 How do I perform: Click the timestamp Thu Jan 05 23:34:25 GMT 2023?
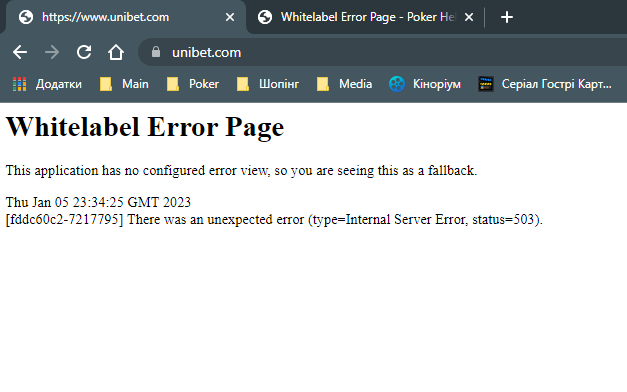[98, 202]
